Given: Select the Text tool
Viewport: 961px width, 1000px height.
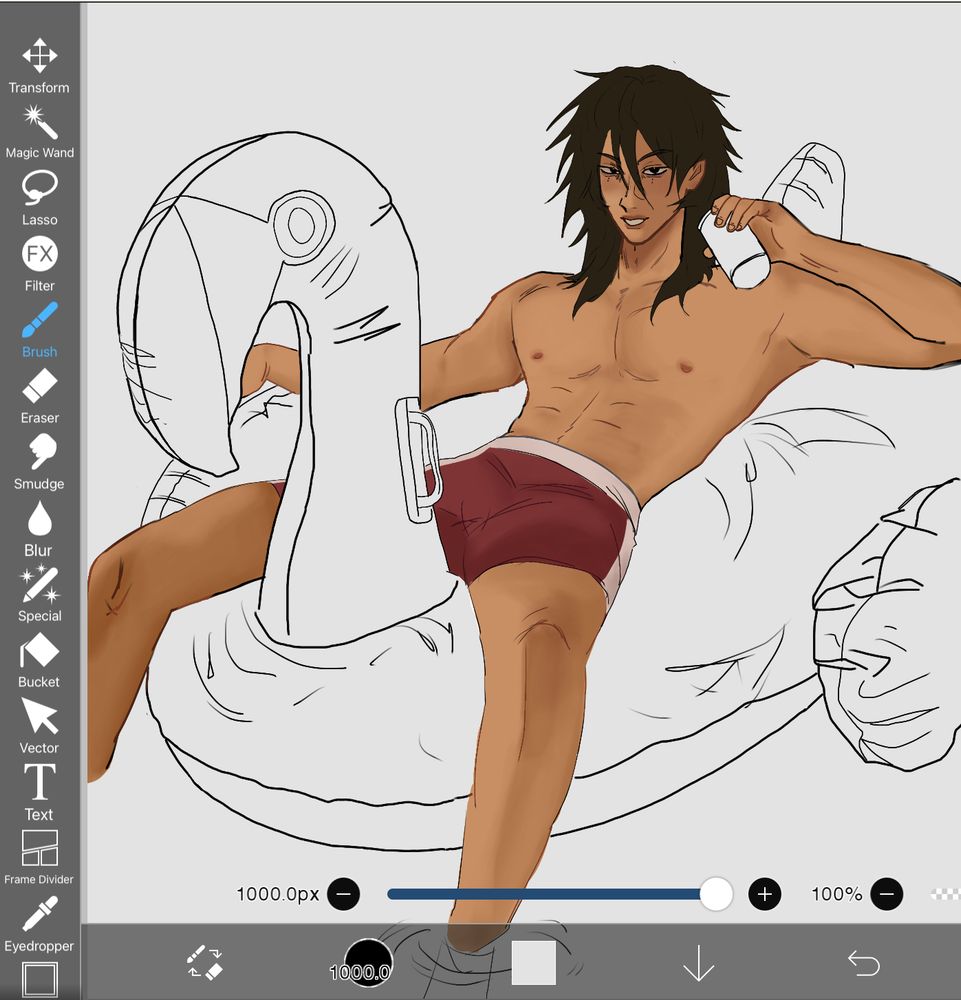Looking at the screenshot, I should pyautogui.click(x=40, y=793).
